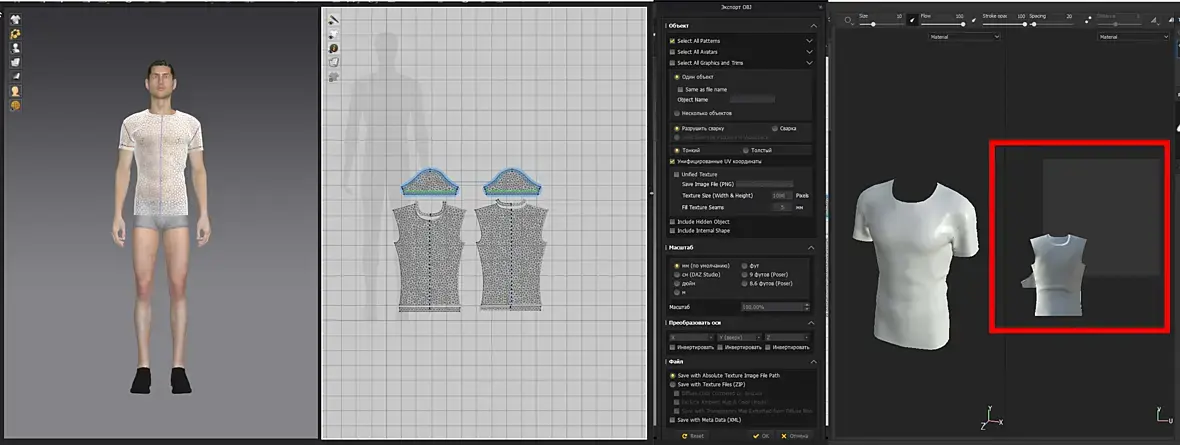Toggle the pen pressure icon left of Flow
The width and height of the screenshot is (1180, 445).
[x=911, y=22]
